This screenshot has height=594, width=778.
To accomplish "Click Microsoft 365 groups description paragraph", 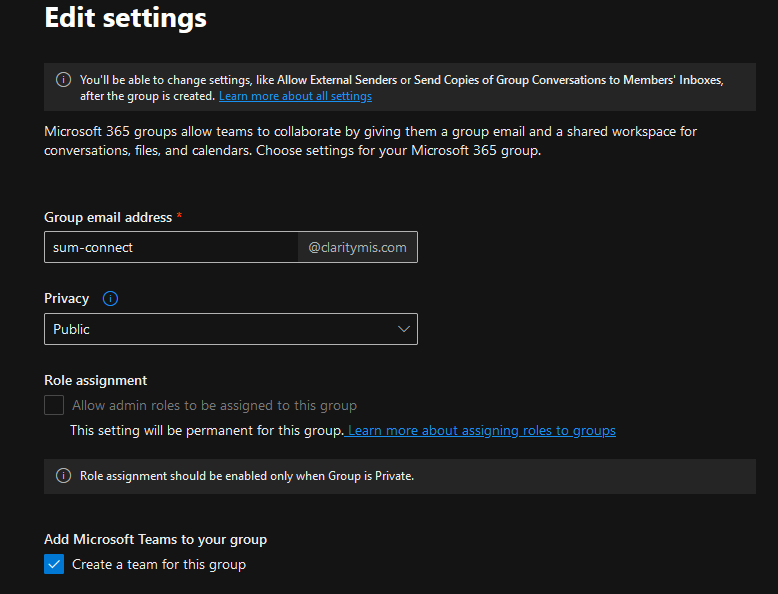I will click(371, 141).
